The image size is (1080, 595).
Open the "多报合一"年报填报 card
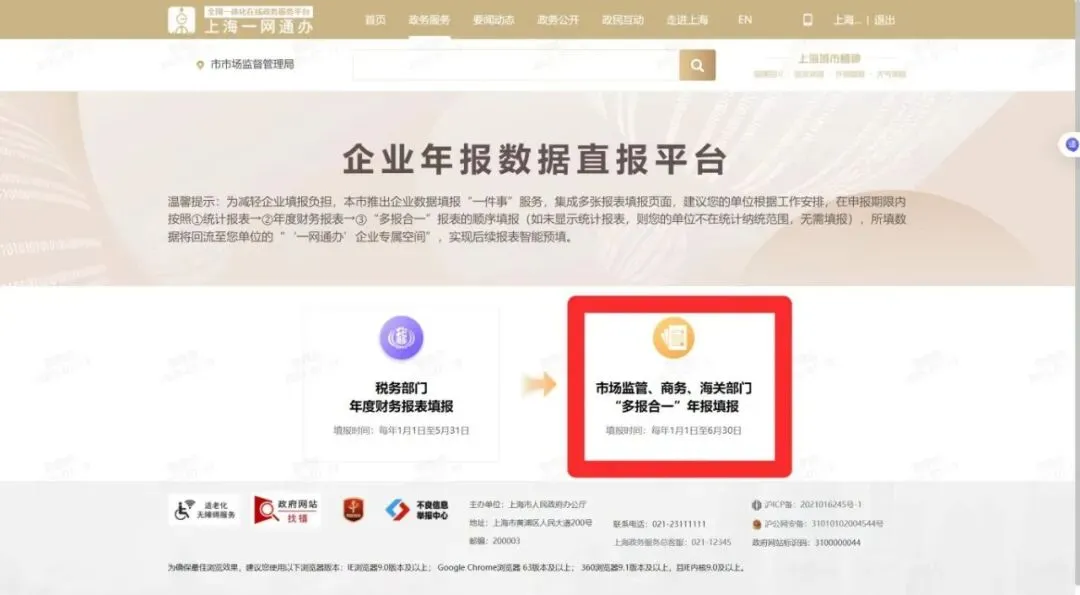pyautogui.click(x=679, y=386)
